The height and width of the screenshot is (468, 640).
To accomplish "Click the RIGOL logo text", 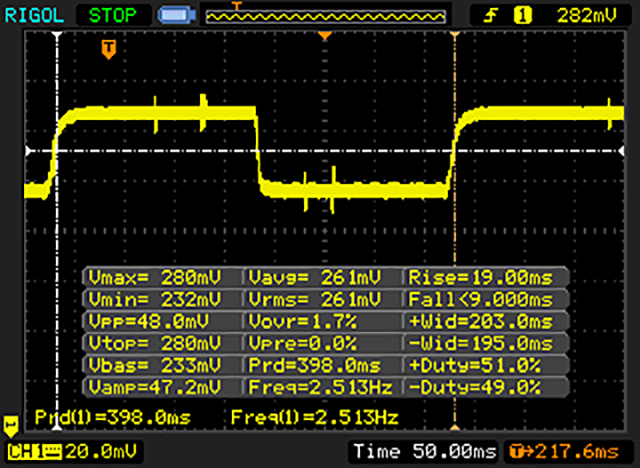I will point(34,16).
